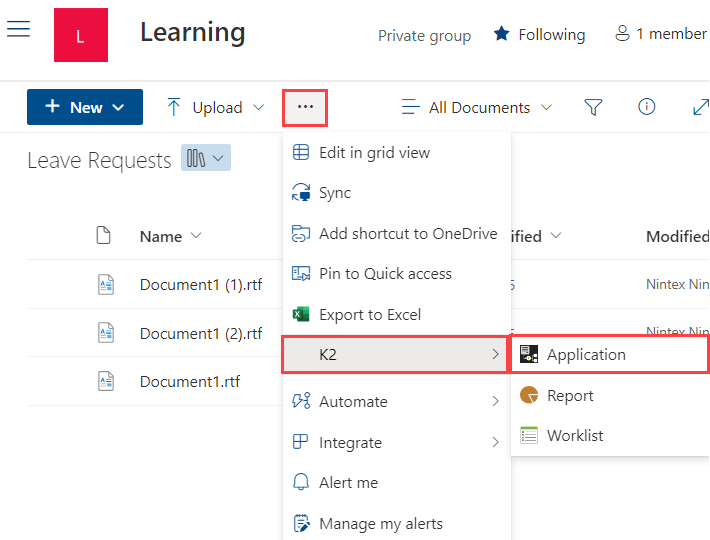Click the expand full-screen arrow icon
The image size is (710, 540).
(x=700, y=107)
